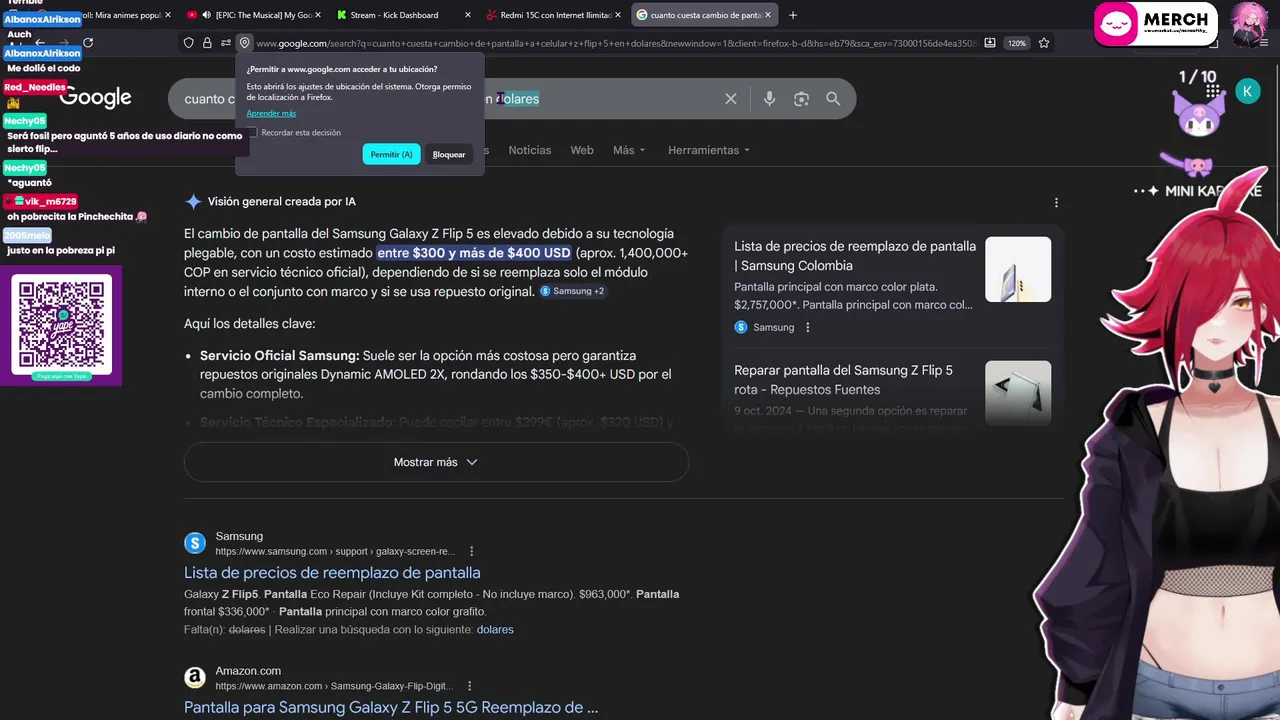Block location access with Bloquear

pos(449,154)
